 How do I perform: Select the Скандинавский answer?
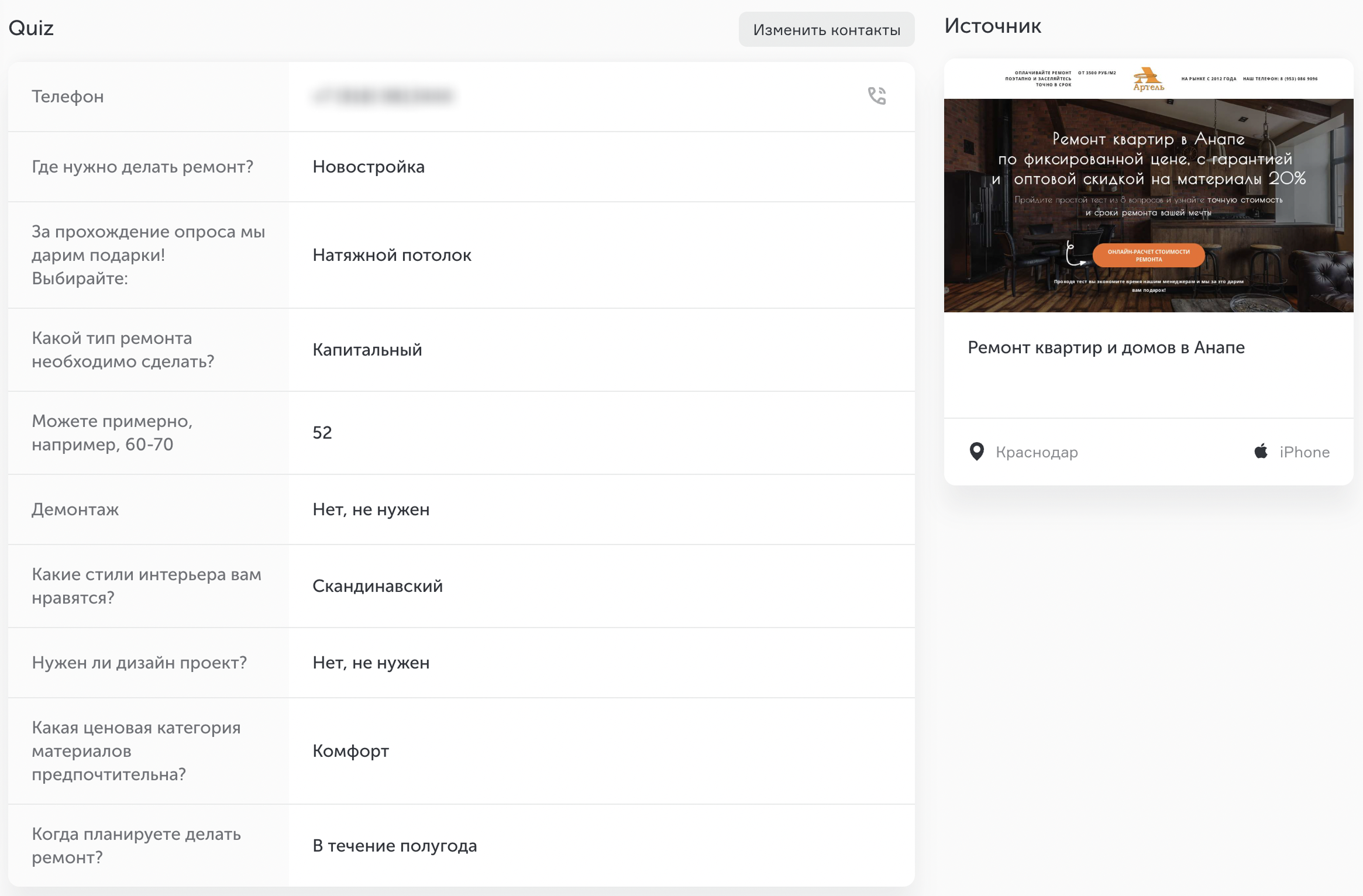(x=377, y=586)
